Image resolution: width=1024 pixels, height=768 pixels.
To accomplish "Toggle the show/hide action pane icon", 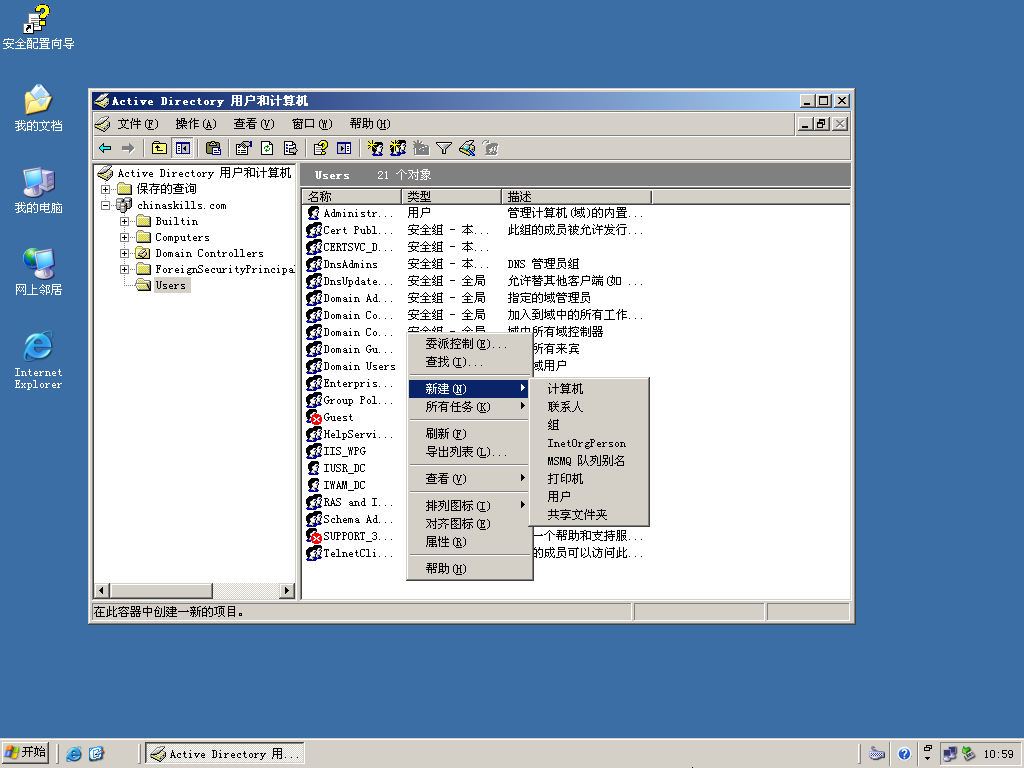I will click(x=344, y=148).
